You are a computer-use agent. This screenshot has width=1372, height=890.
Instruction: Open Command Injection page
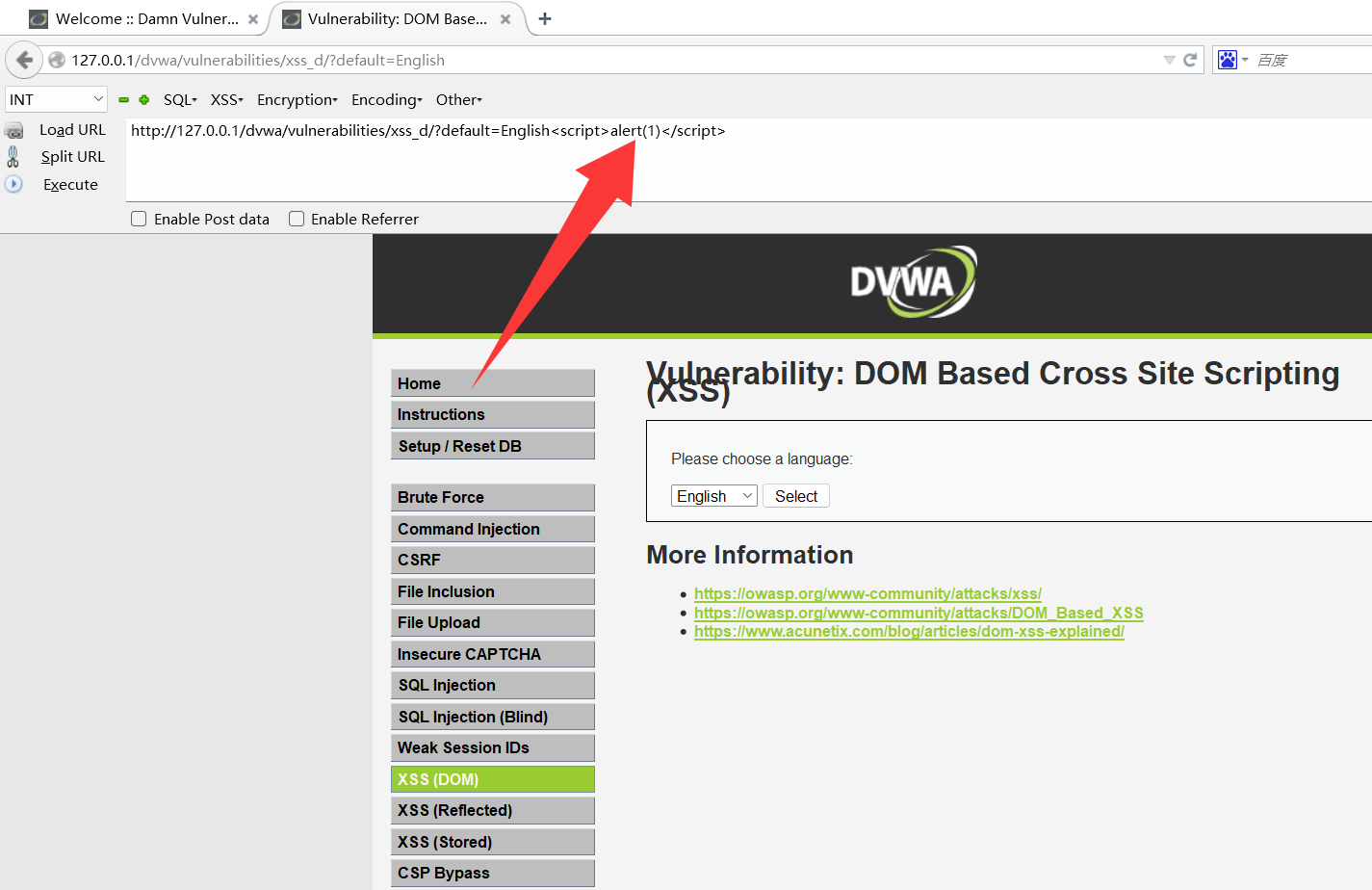click(x=493, y=529)
